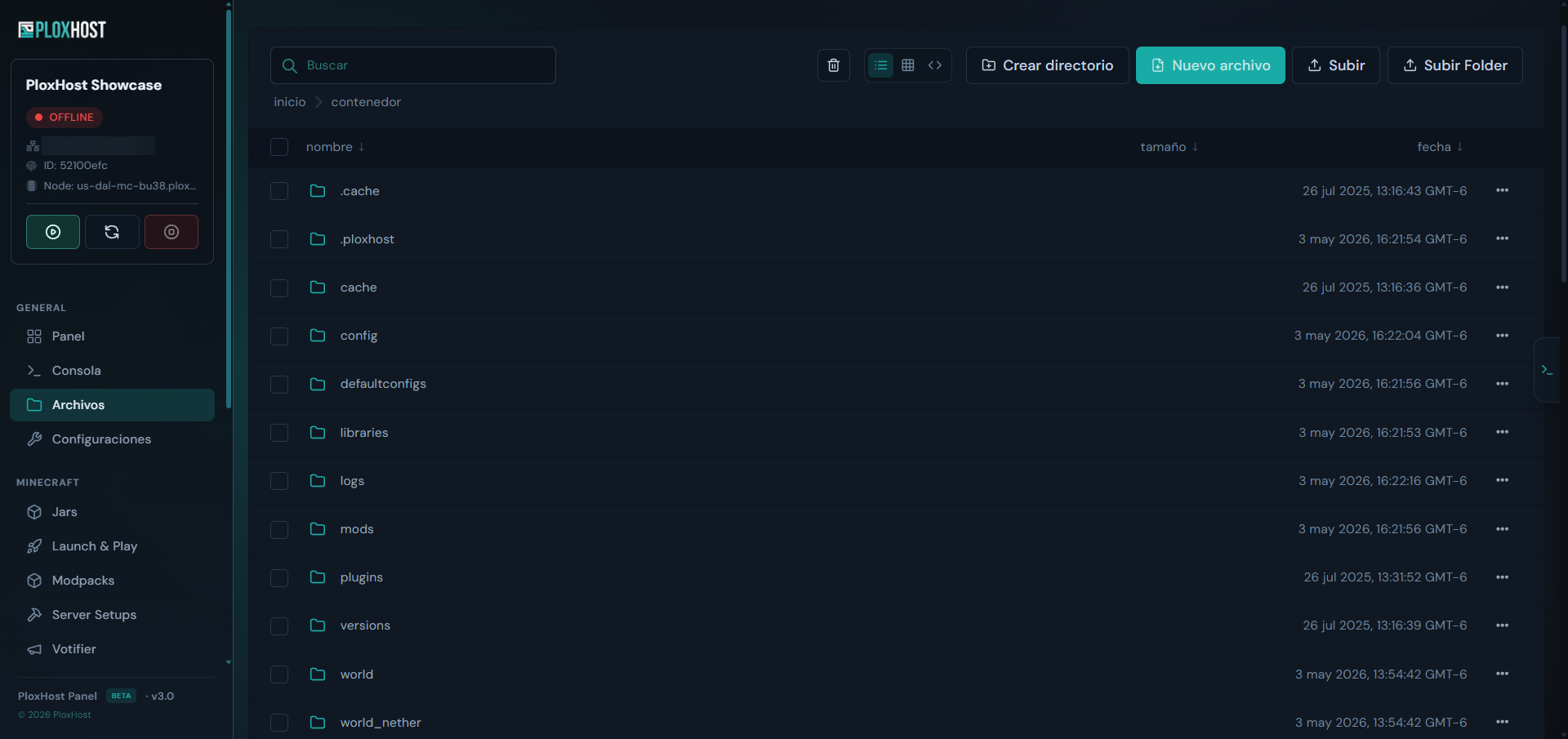
Task: Stop the server with the red stop button
Action: tap(171, 232)
